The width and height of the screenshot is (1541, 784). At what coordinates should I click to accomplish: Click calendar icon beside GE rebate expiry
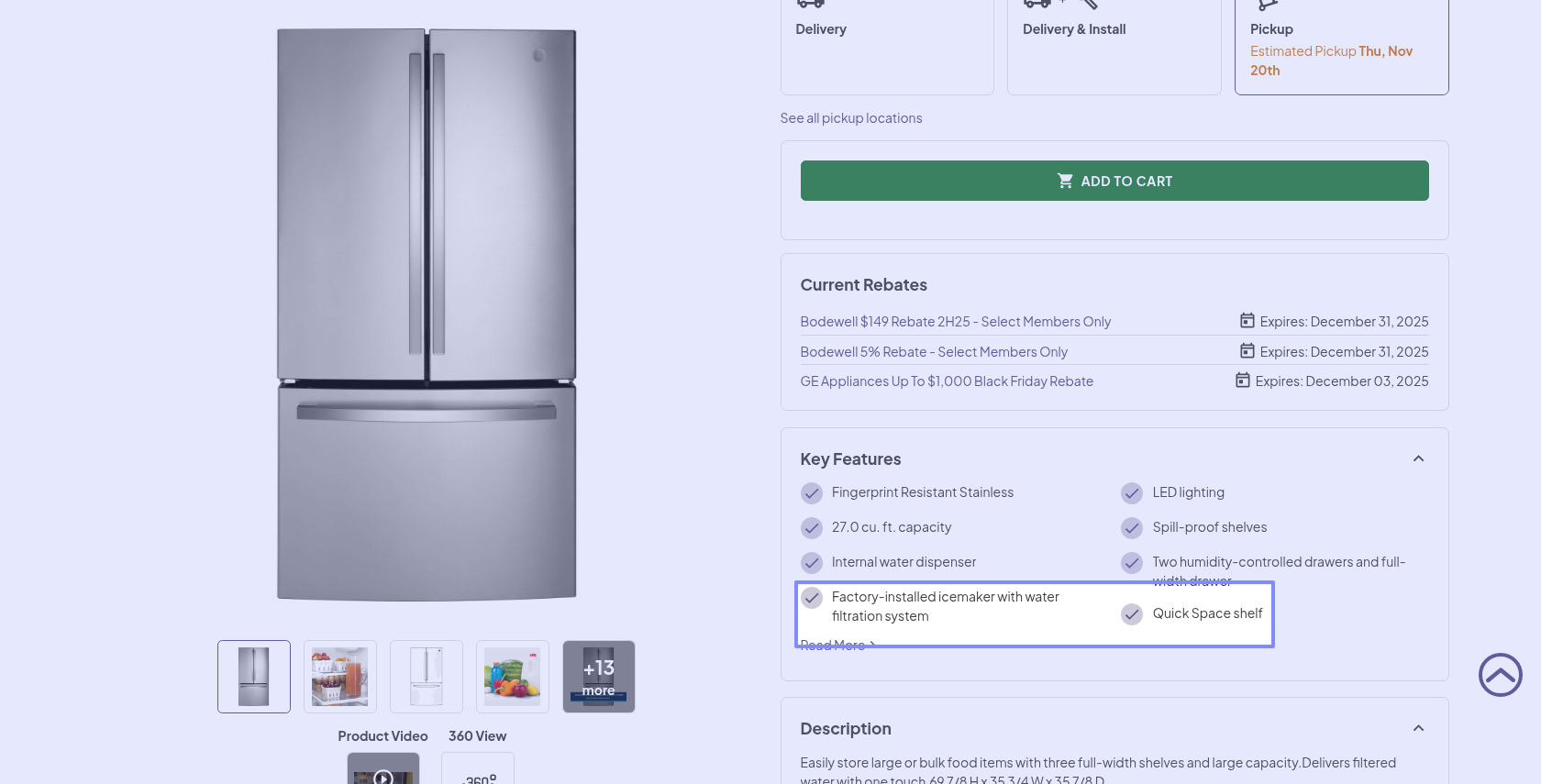click(1243, 381)
